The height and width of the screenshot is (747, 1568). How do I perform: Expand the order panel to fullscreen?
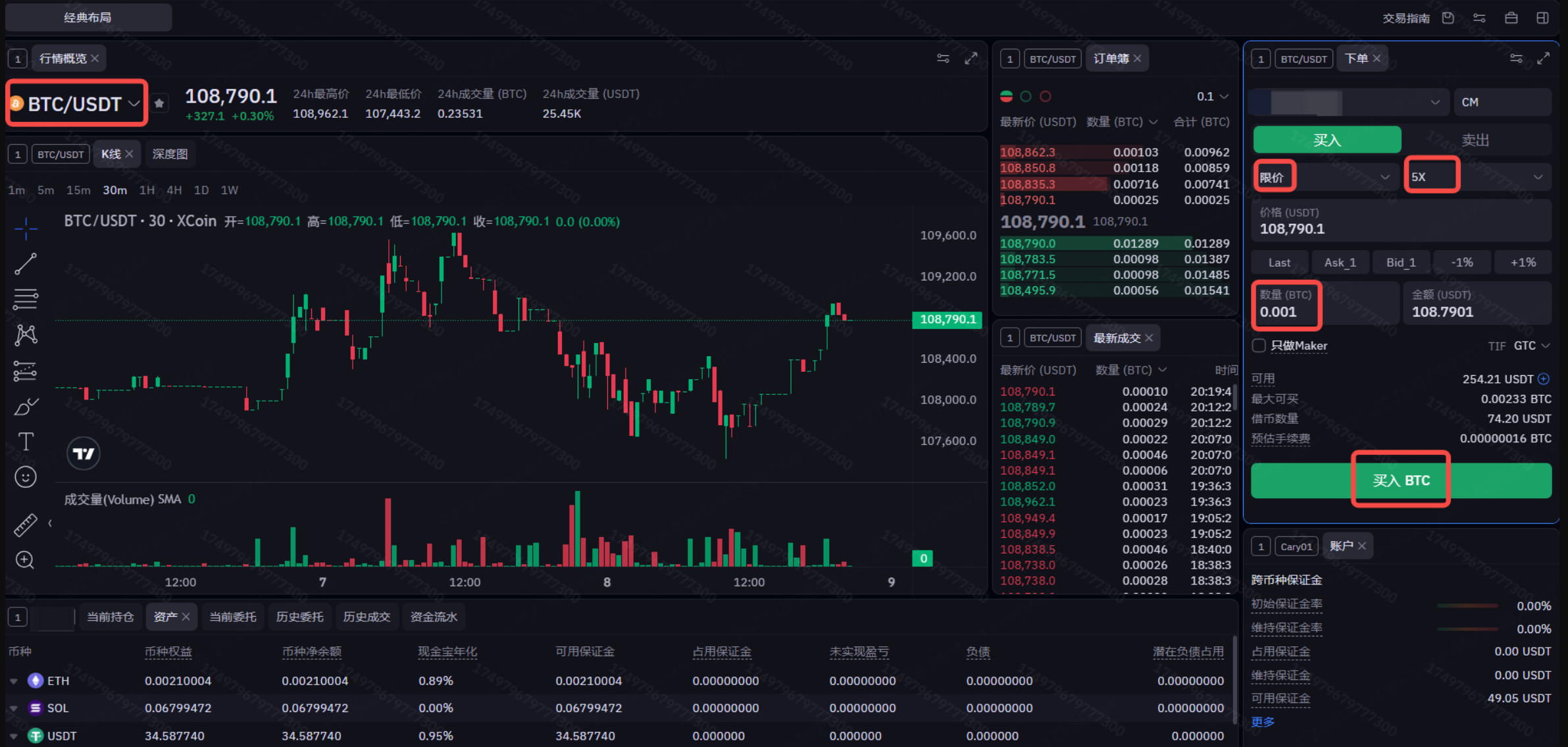(1544, 59)
